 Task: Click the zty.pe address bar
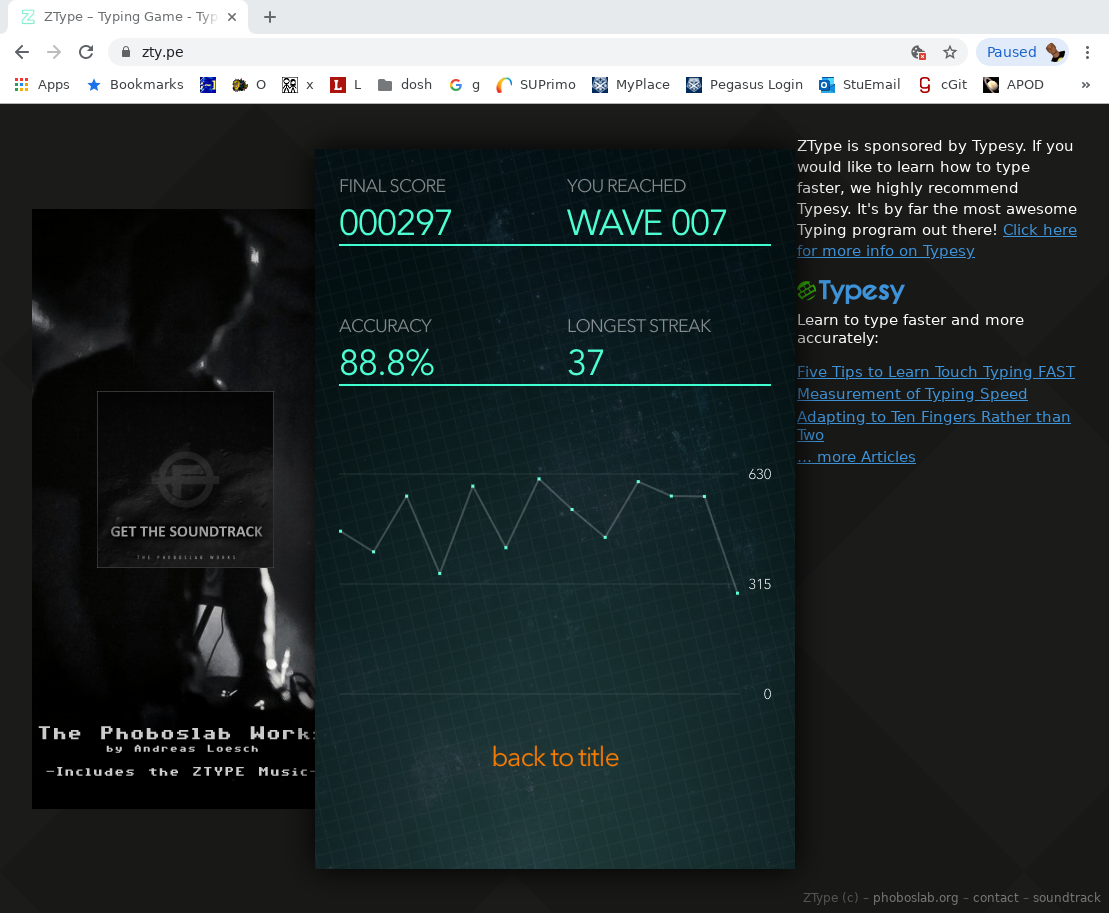[x=500, y=52]
